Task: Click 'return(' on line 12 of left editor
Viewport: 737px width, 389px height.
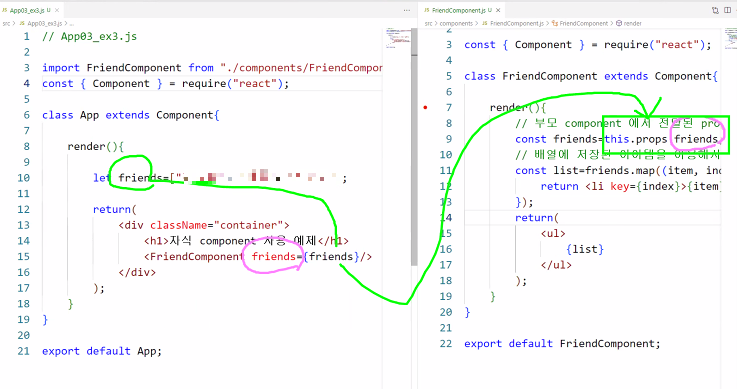Action: pyautogui.click(x=115, y=210)
